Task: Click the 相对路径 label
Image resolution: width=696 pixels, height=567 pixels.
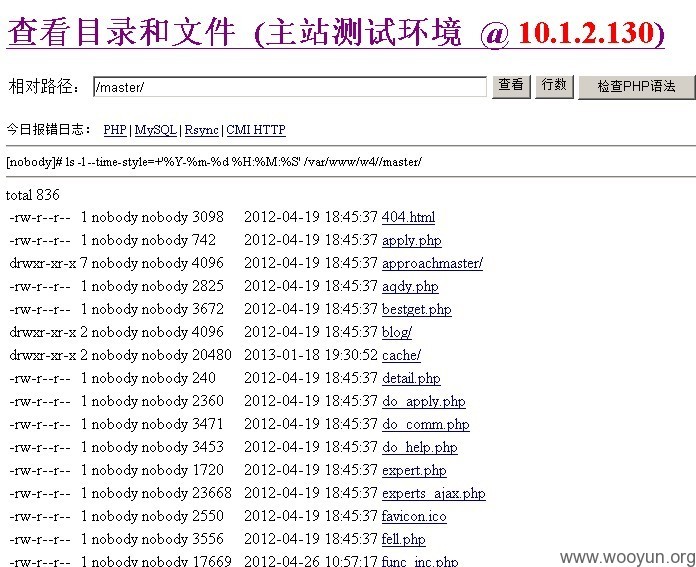Action: (44, 86)
